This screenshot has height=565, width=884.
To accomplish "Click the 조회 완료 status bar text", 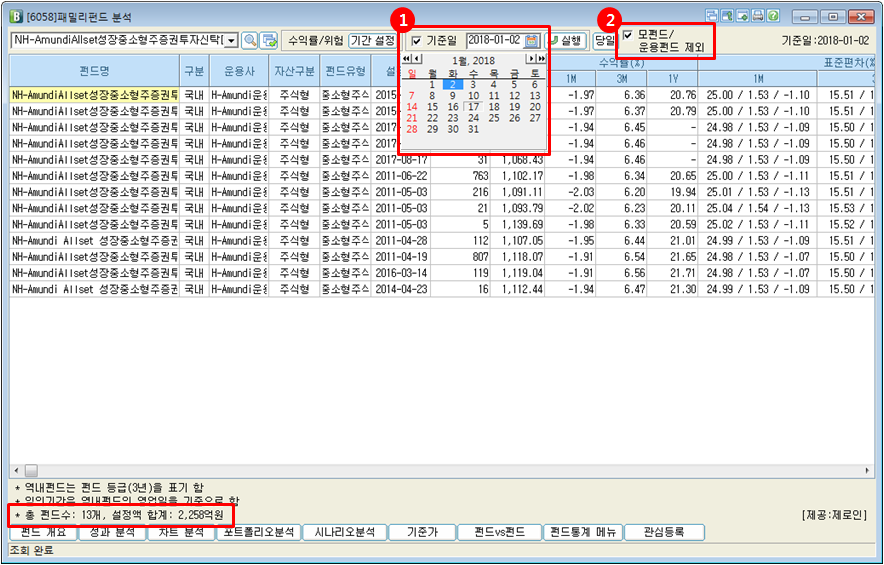I will click(32, 550).
